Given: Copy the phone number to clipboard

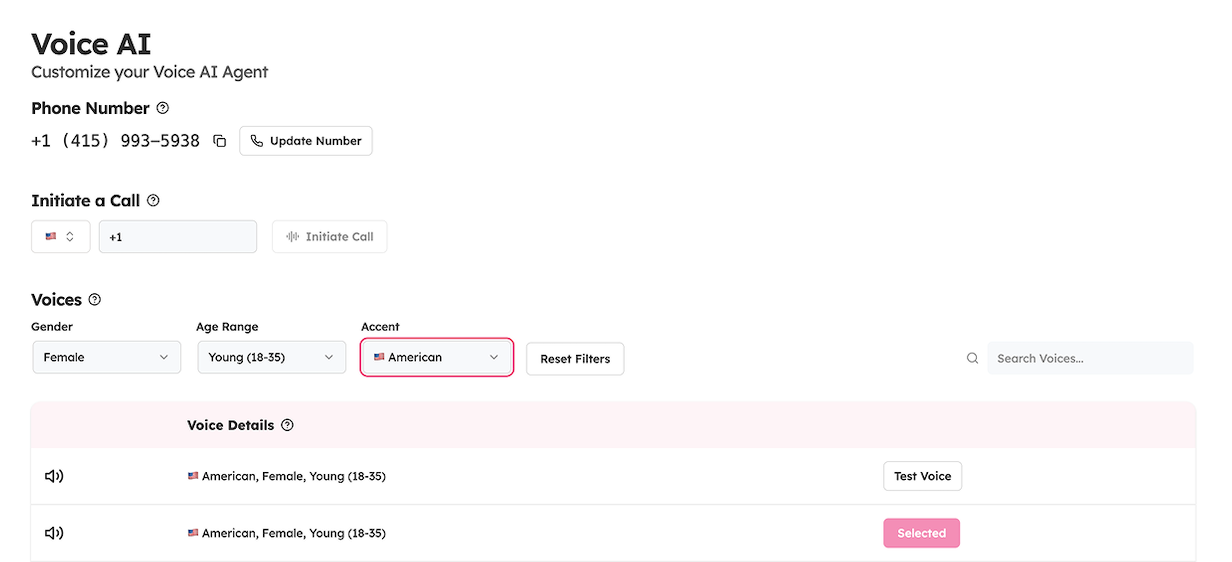Looking at the screenshot, I should pyautogui.click(x=220, y=141).
